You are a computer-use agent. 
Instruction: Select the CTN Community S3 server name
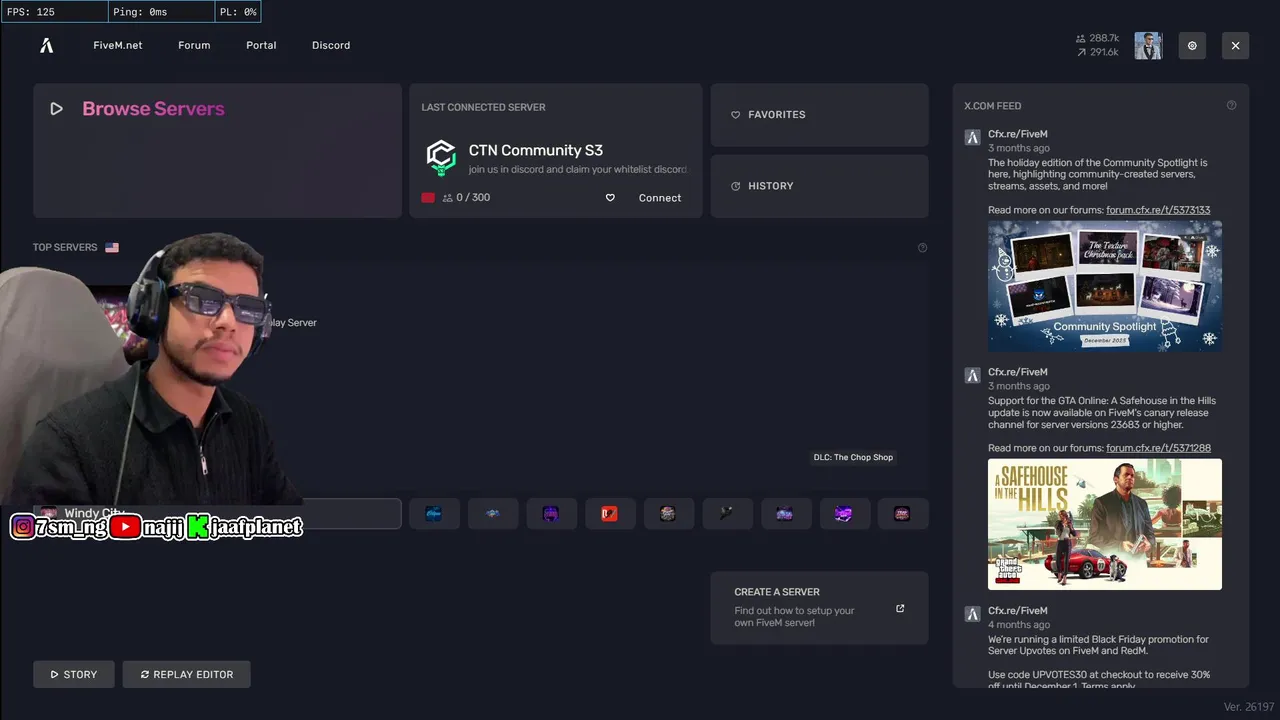tap(536, 150)
